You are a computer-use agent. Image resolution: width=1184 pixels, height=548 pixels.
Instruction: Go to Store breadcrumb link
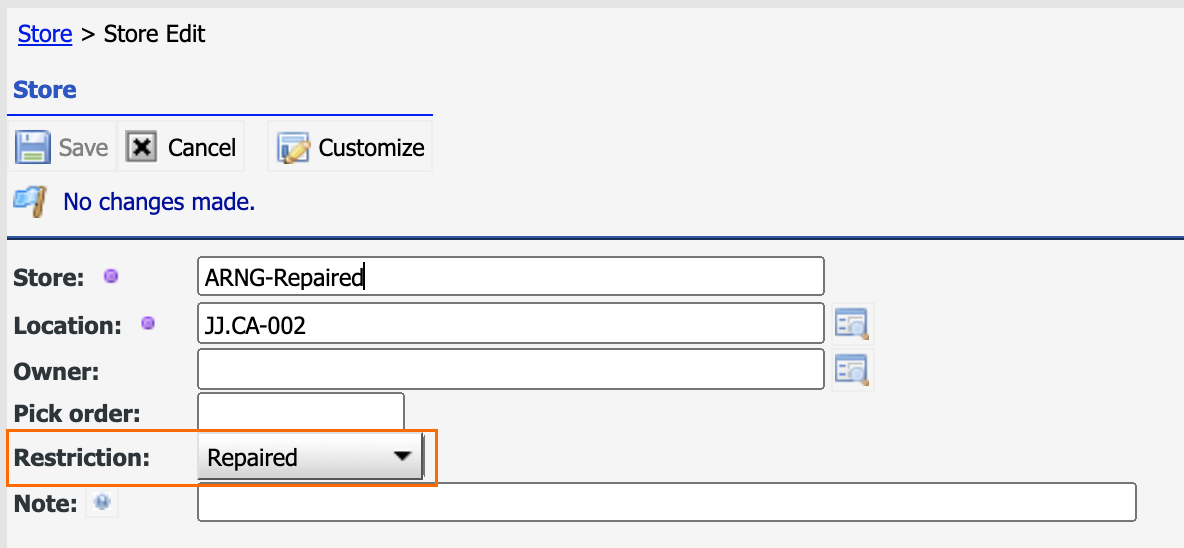click(45, 34)
